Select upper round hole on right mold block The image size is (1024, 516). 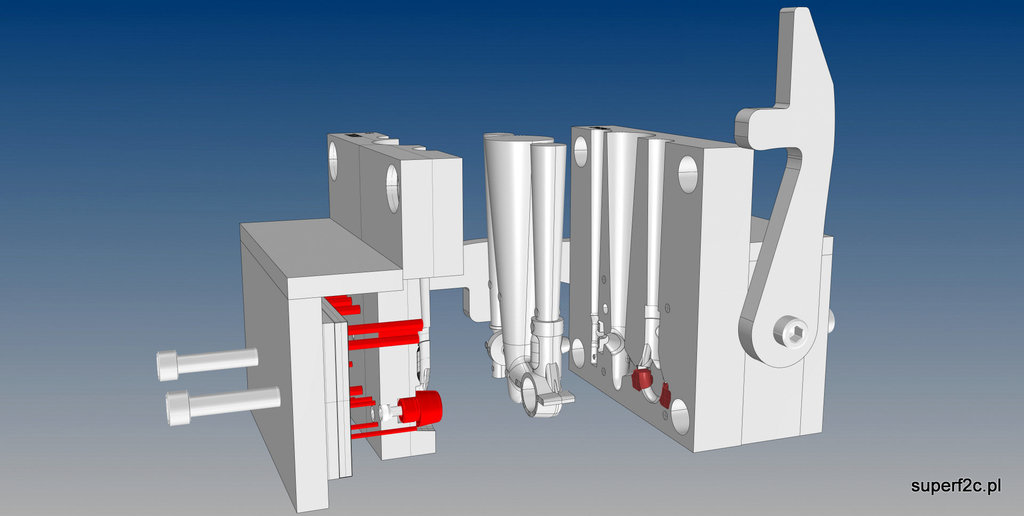(689, 173)
